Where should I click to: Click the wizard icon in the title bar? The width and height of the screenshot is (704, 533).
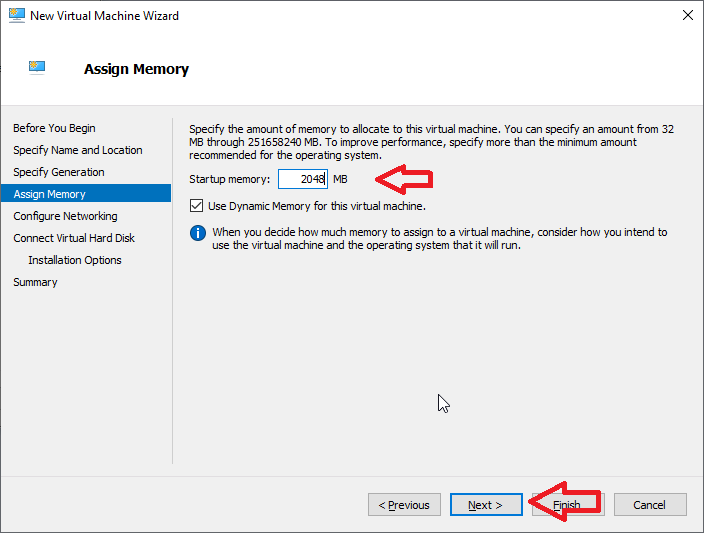15,16
